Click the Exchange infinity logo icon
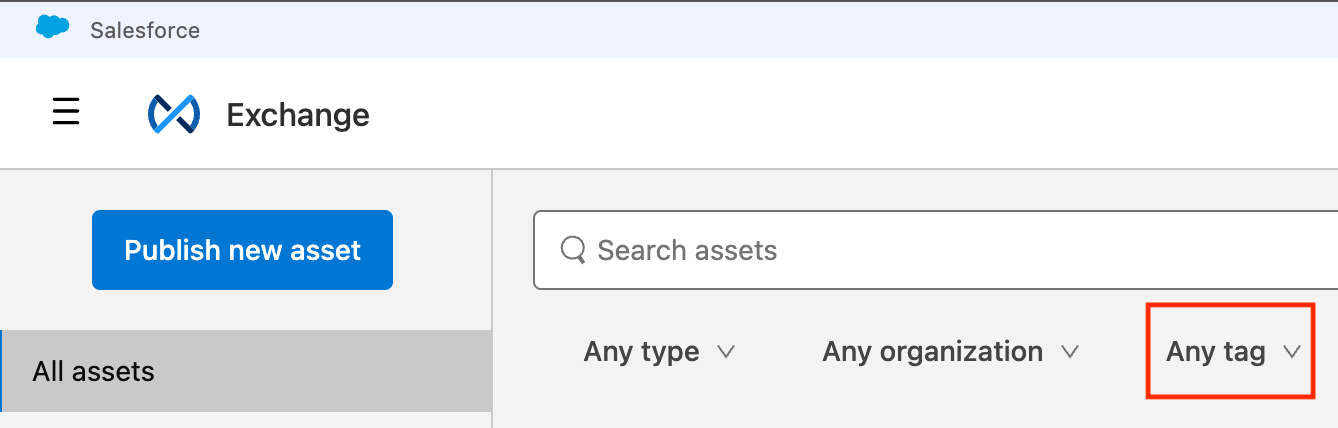The image size is (1338, 428). 174,114
